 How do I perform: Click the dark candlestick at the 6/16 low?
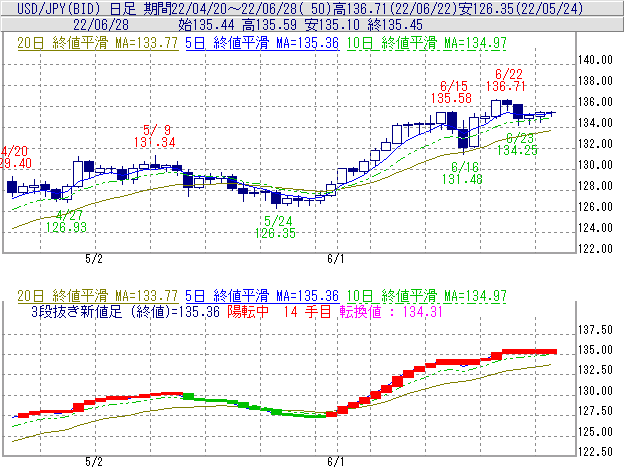tap(463, 139)
